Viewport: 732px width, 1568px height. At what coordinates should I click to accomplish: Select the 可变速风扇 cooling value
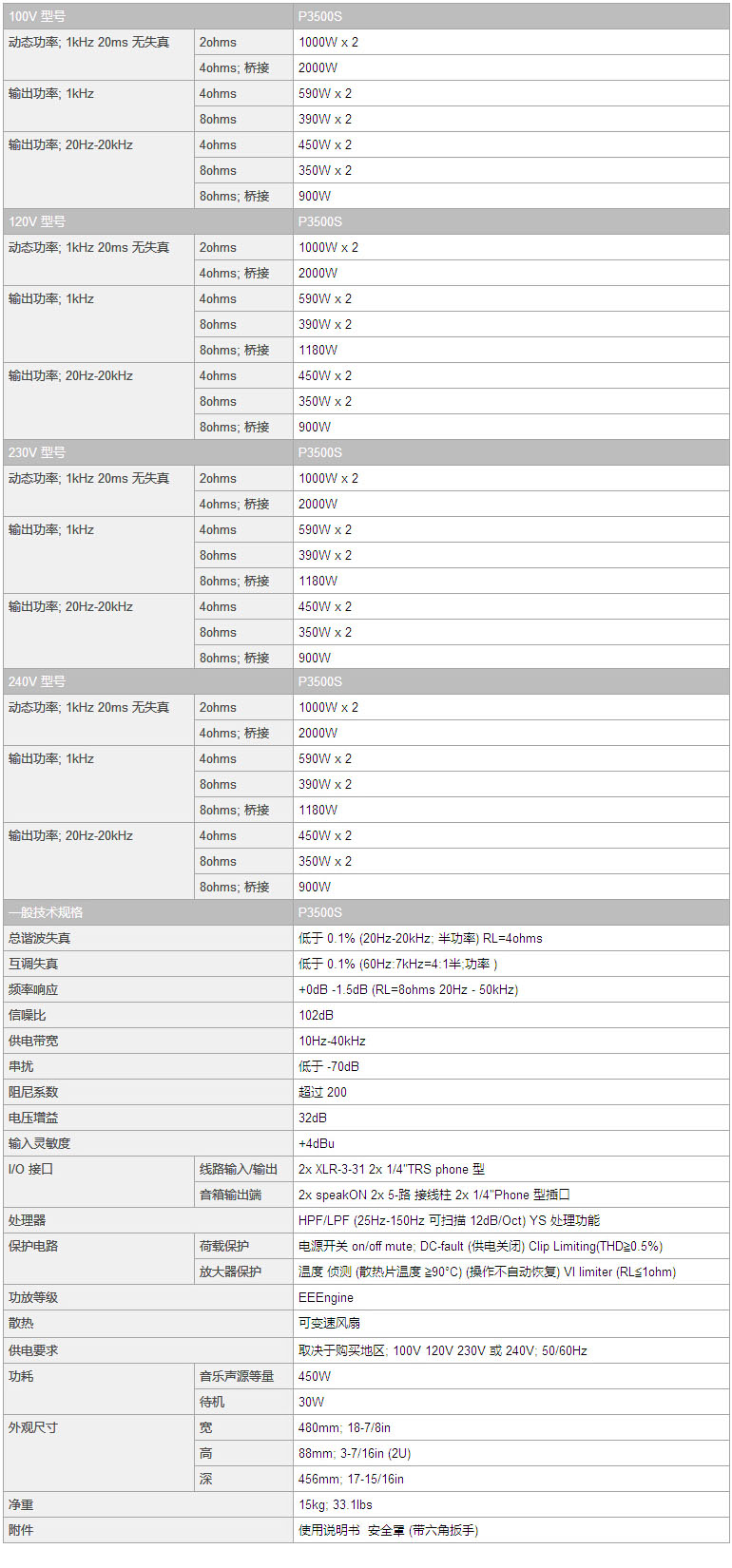pyautogui.click(x=329, y=1323)
